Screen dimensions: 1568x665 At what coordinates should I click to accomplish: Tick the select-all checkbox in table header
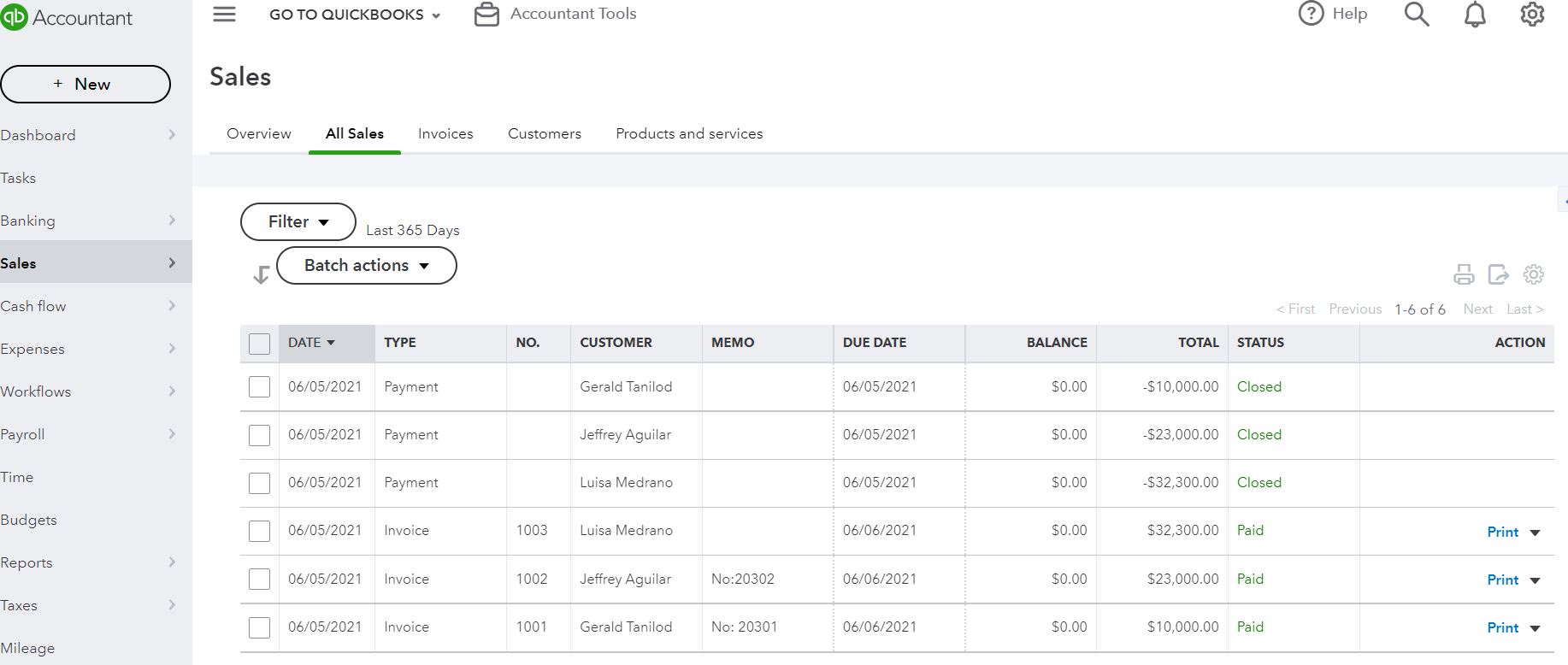point(259,344)
